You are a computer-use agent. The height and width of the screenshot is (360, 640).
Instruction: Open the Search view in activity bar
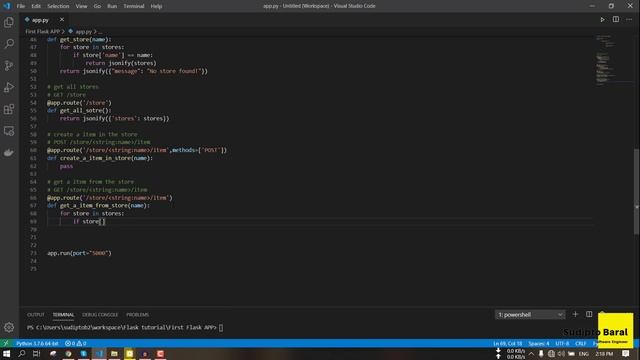click(9, 43)
